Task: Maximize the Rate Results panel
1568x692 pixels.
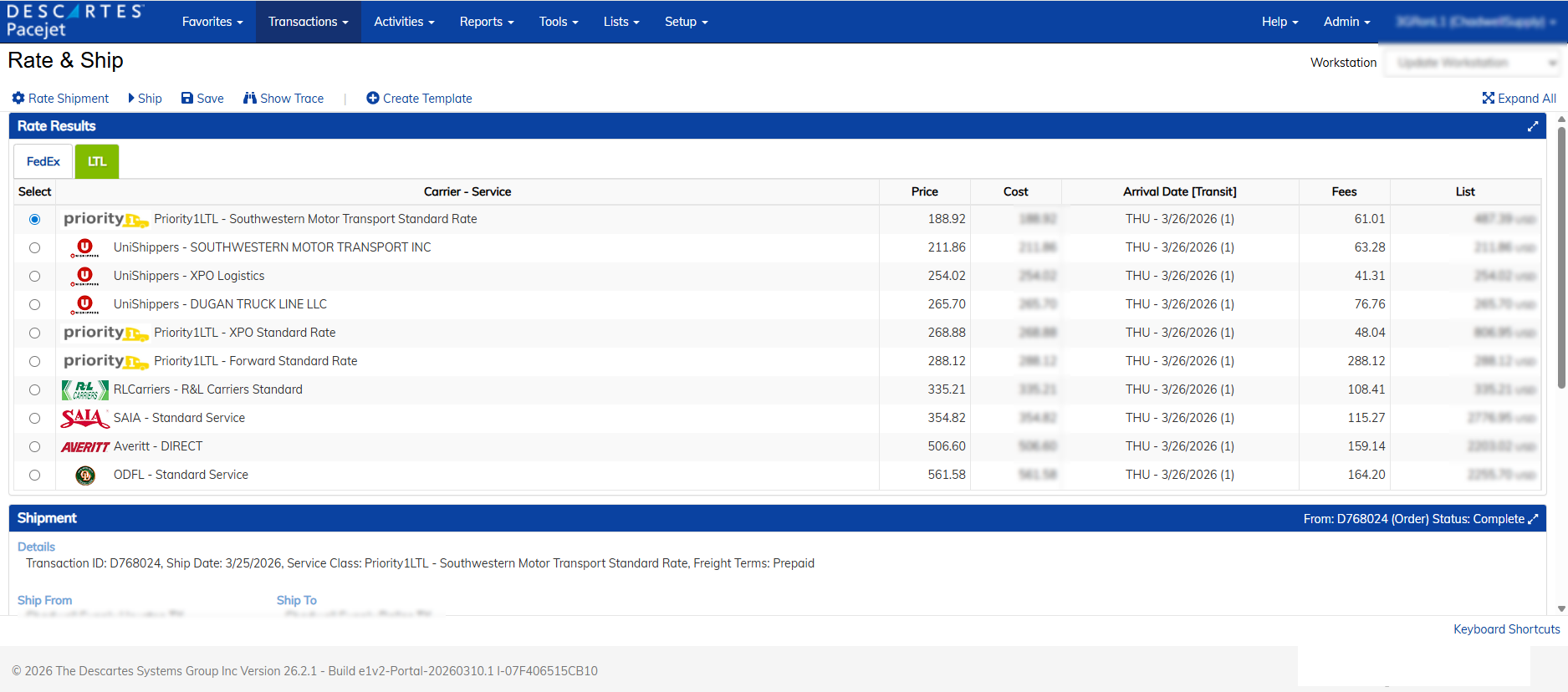Action: tap(1533, 126)
